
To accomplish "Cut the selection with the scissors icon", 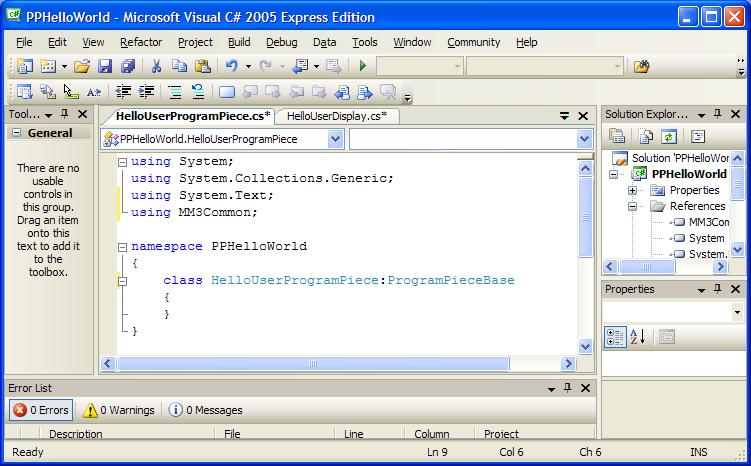I will [x=156, y=66].
